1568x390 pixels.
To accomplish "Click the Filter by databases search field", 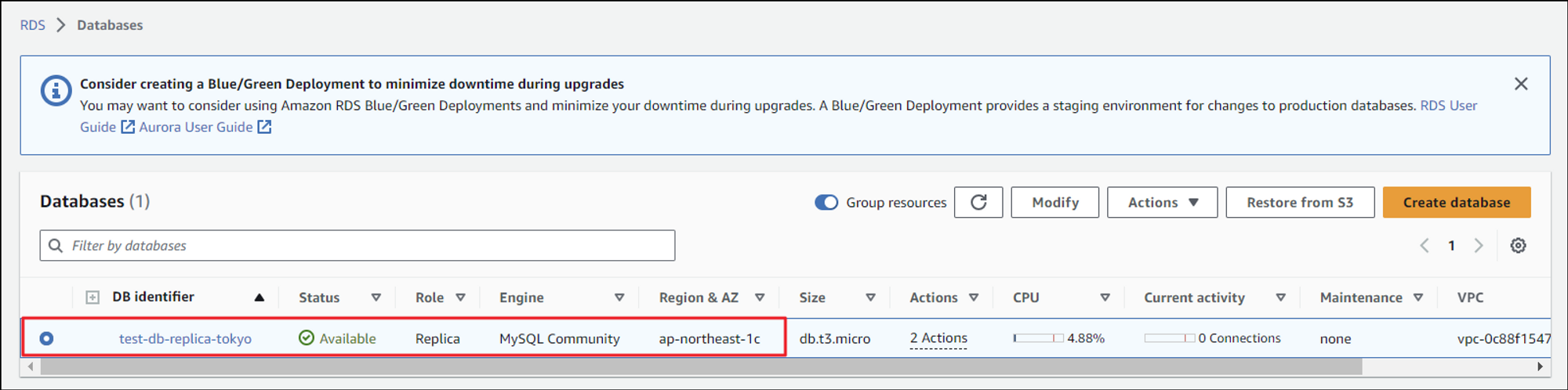I will (x=358, y=245).
